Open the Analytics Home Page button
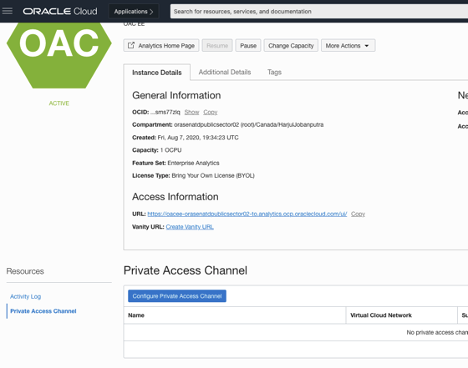The image size is (468, 368). [x=161, y=46]
